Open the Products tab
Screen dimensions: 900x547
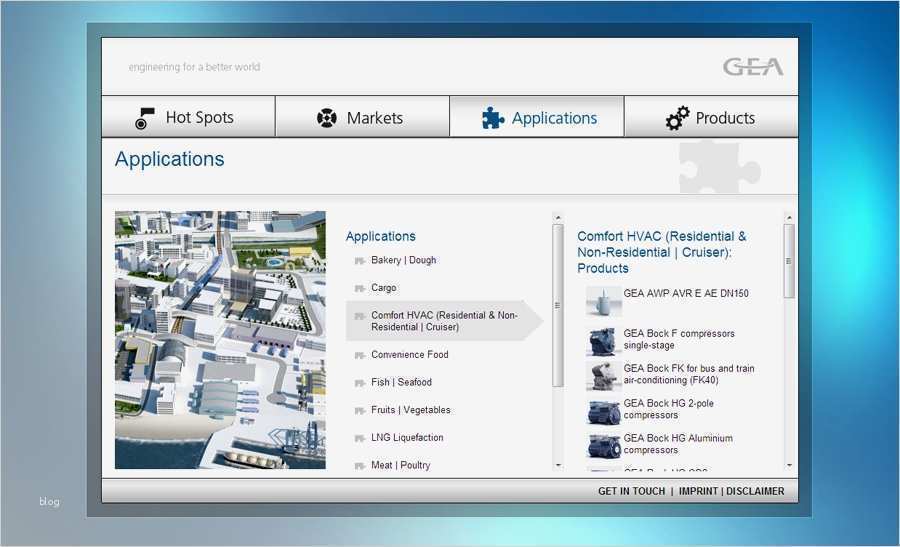coord(711,117)
